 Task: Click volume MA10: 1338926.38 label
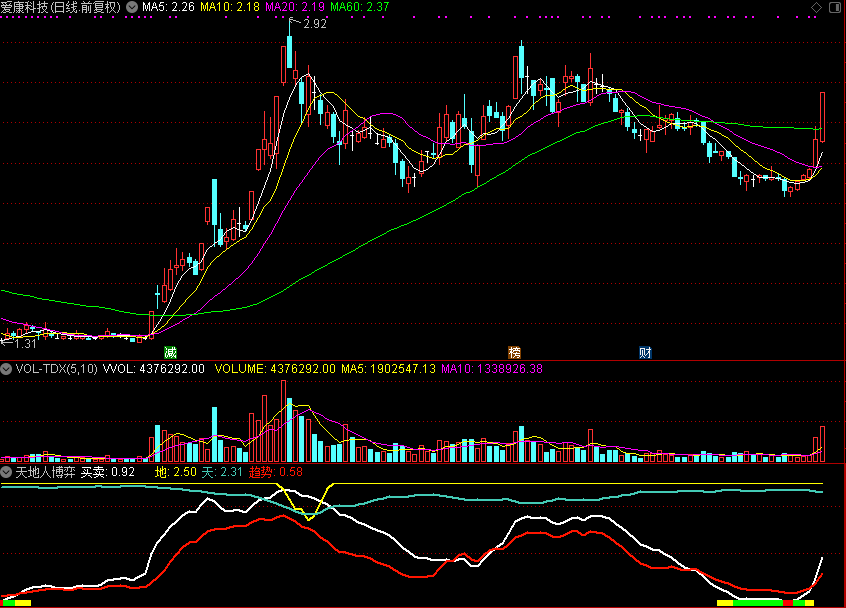(x=492, y=369)
